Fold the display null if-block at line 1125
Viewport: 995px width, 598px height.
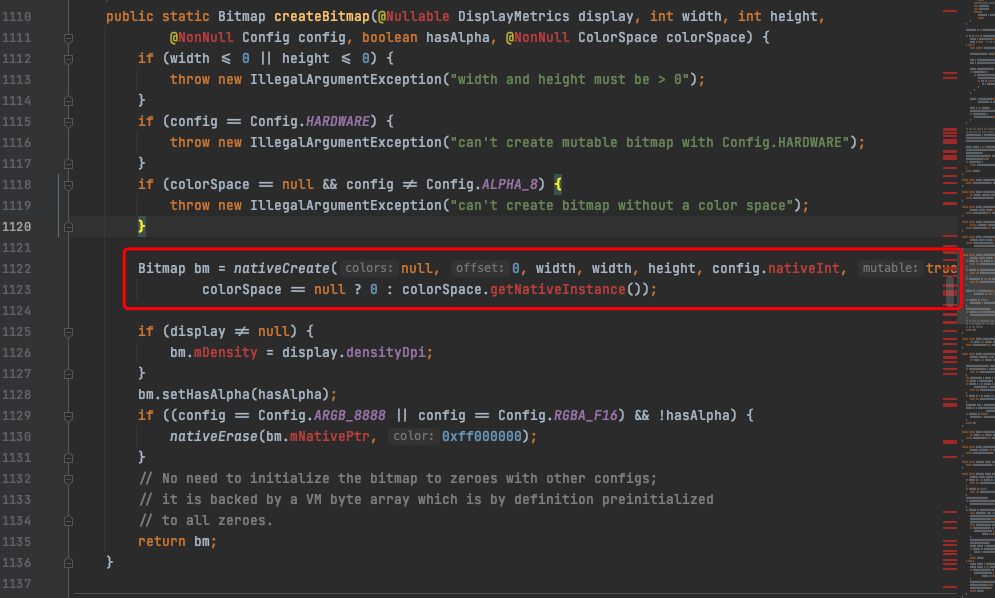click(x=69, y=332)
